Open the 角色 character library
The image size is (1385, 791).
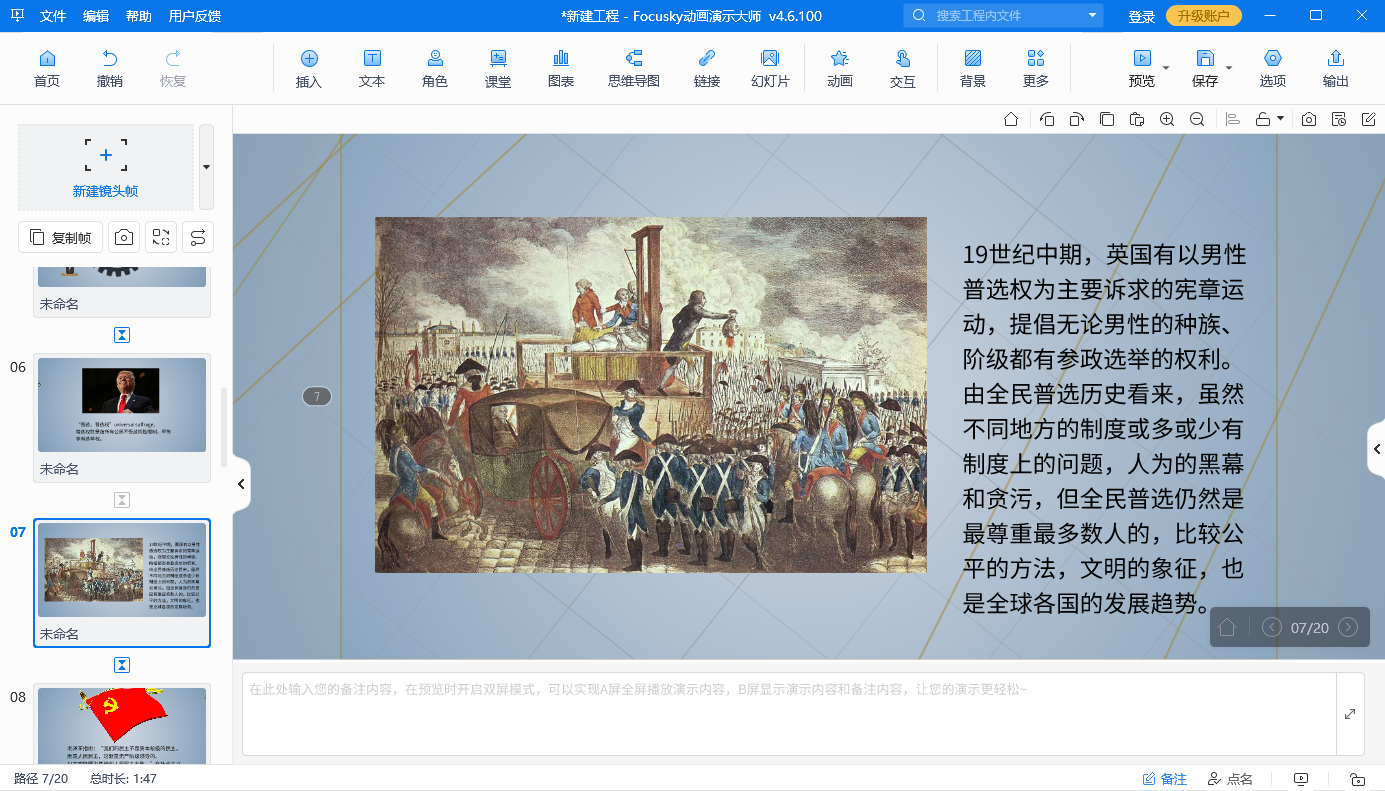(x=435, y=69)
